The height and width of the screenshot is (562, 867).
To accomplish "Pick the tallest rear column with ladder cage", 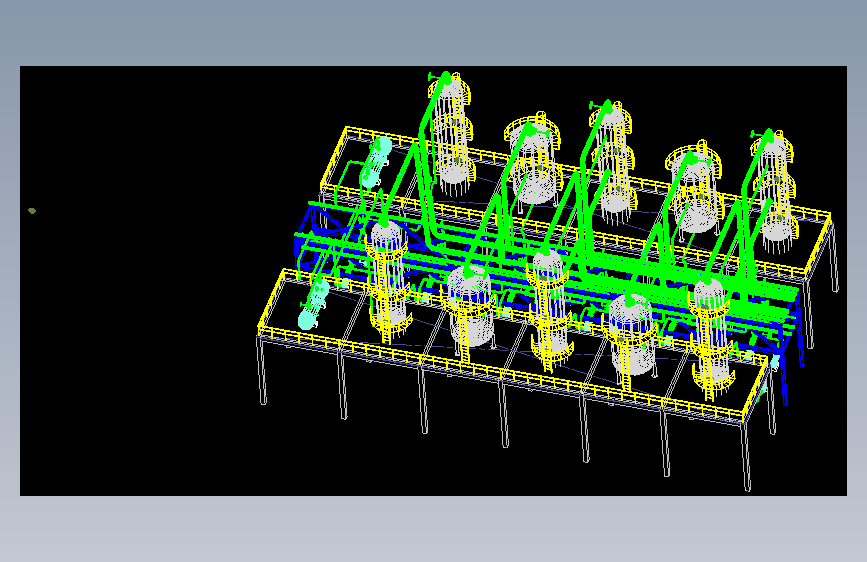I will 451,136.
